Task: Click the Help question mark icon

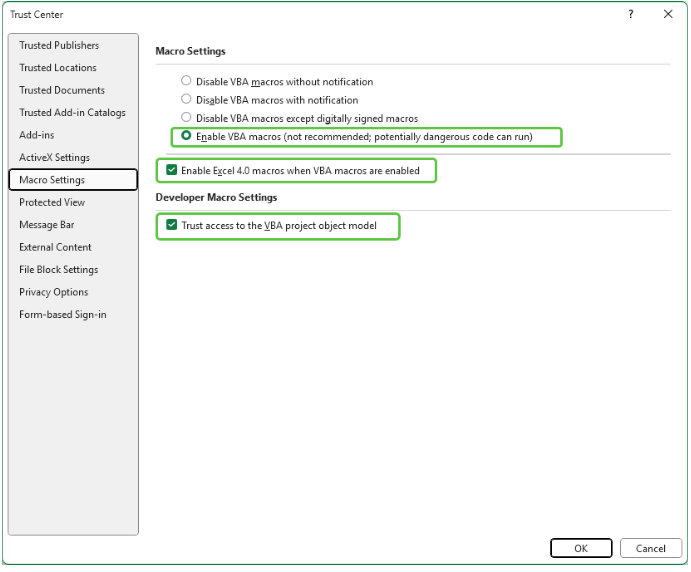Action: click(x=630, y=15)
